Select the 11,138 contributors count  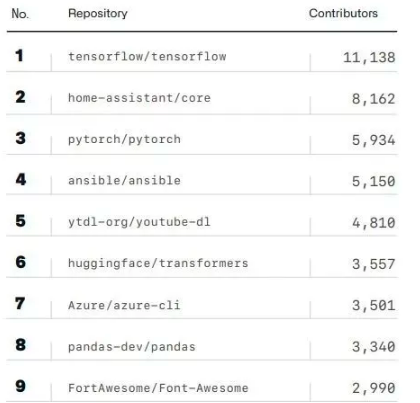click(369, 57)
